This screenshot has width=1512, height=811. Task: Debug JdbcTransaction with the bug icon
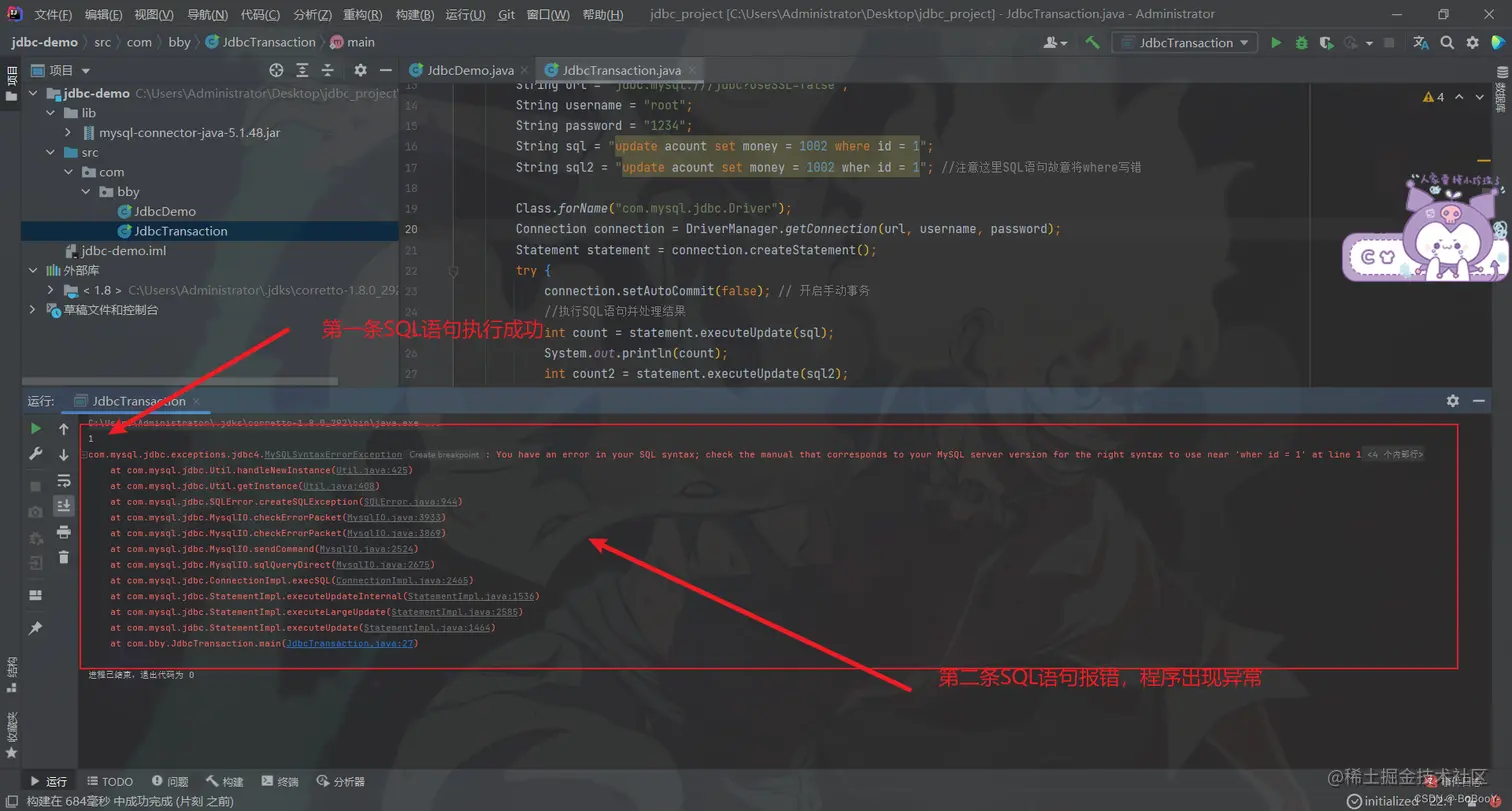coord(1301,43)
